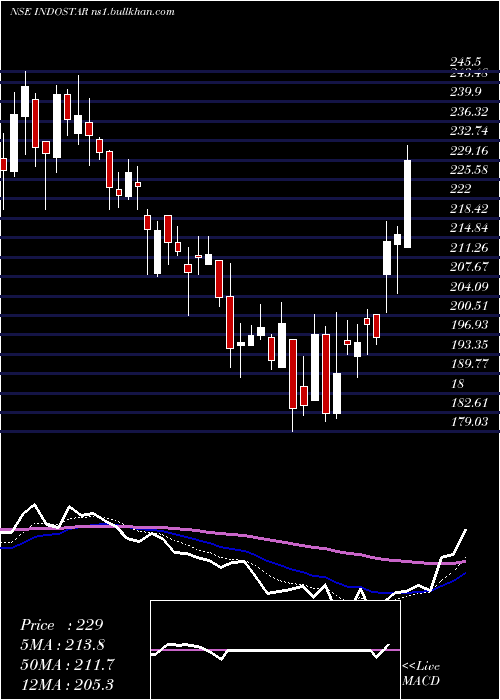Click the 218.42 price axis label
The width and height of the screenshot is (500, 700).
(x=469, y=208)
